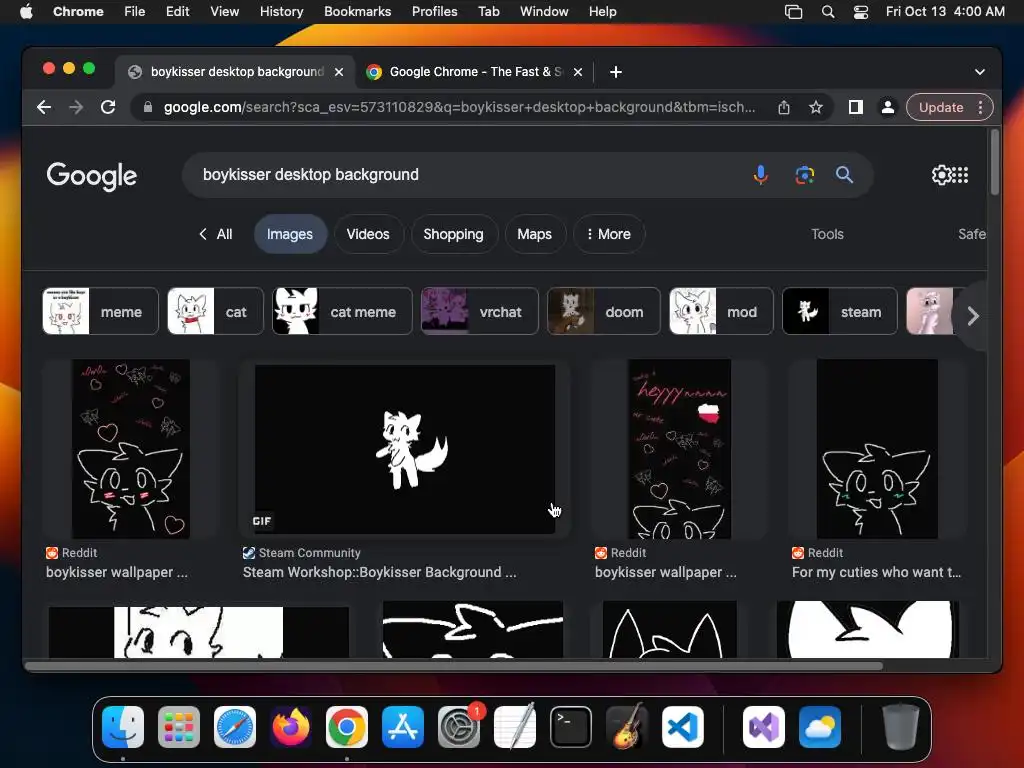Close the boykisser desktop background tab
The image size is (1024, 768).
[339, 72]
